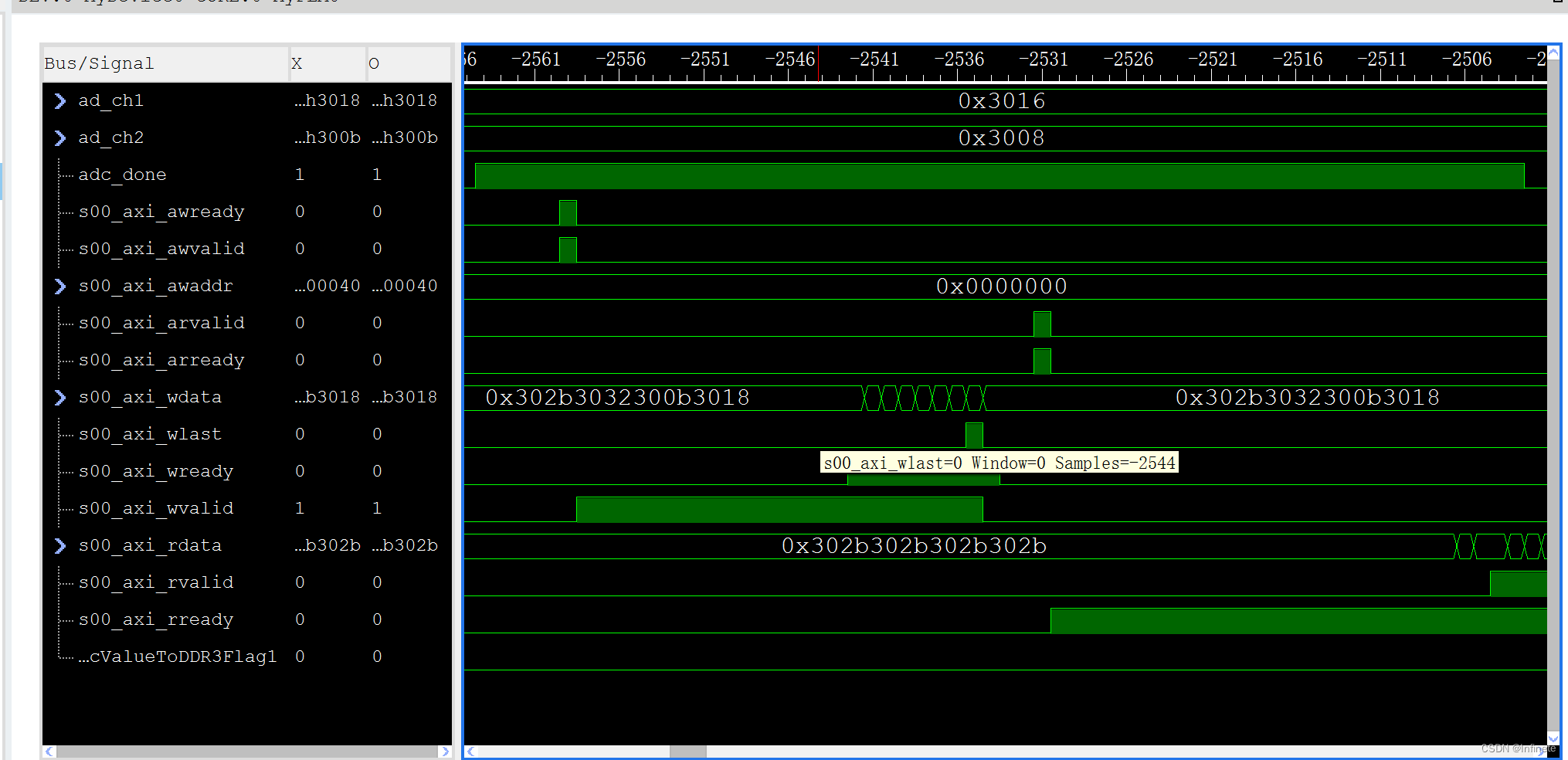The height and width of the screenshot is (760, 1568).
Task: Click right arrow of waveform horizontal scrollbar
Action: (1539, 751)
